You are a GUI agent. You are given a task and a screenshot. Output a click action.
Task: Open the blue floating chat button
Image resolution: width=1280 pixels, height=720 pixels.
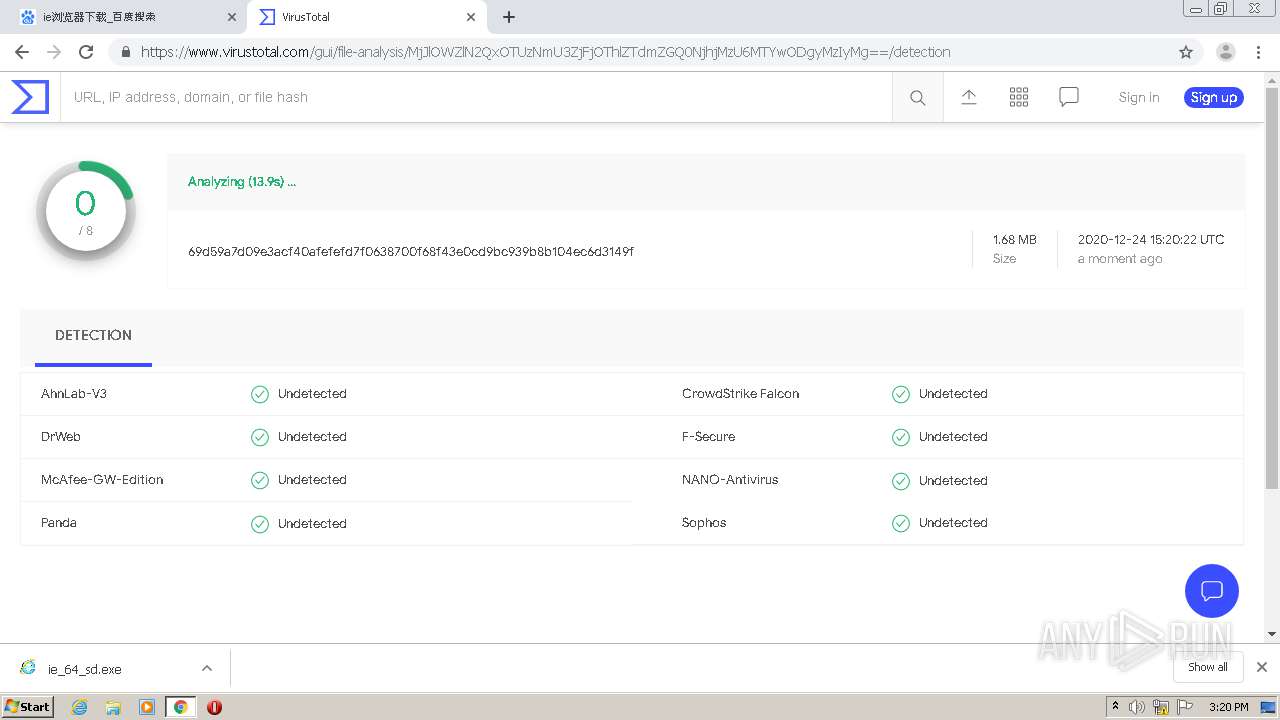coord(1212,590)
